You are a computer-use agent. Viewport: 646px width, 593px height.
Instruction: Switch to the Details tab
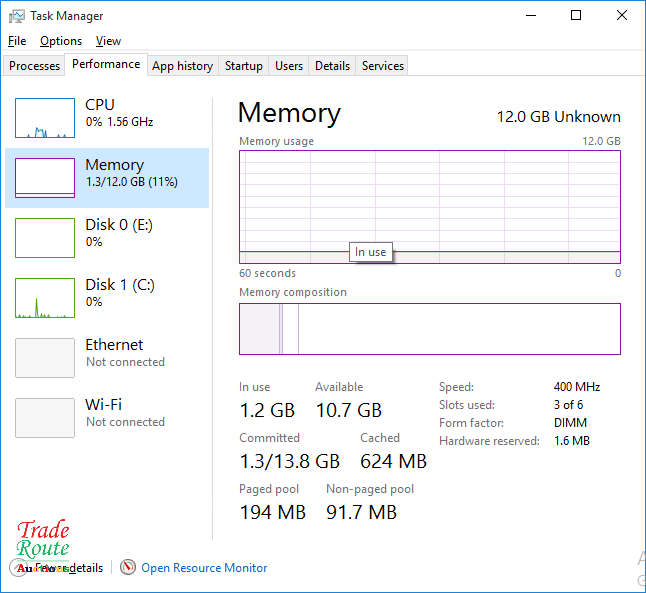tap(332, 66)
